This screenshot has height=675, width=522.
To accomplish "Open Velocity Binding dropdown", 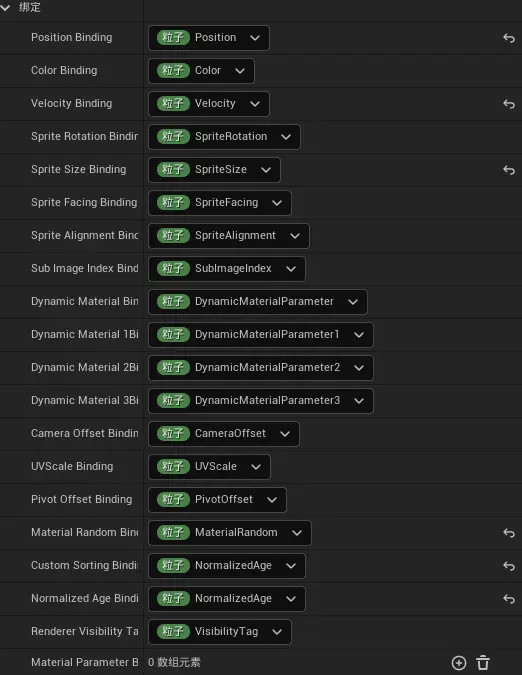I will pos(209,104).
